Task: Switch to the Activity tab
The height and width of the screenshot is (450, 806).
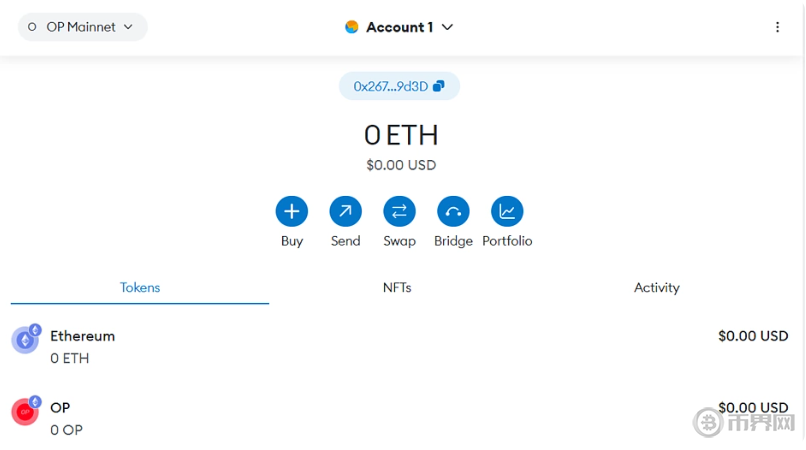Action: pyautogui.click(x=656, y=287)
